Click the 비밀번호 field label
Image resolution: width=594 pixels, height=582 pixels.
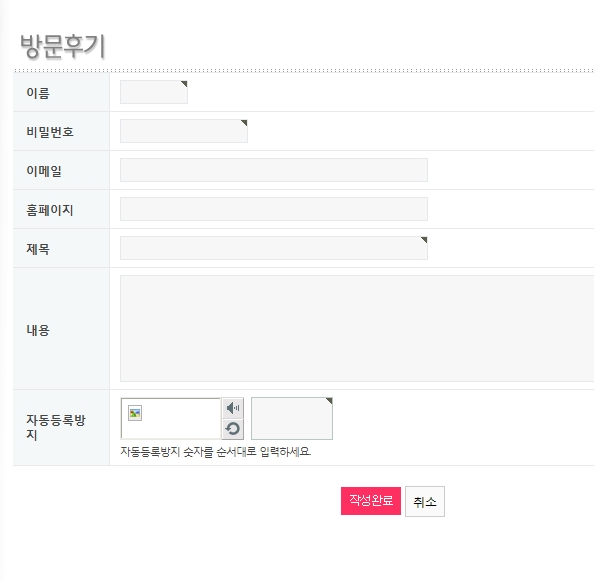coord(50,132)
